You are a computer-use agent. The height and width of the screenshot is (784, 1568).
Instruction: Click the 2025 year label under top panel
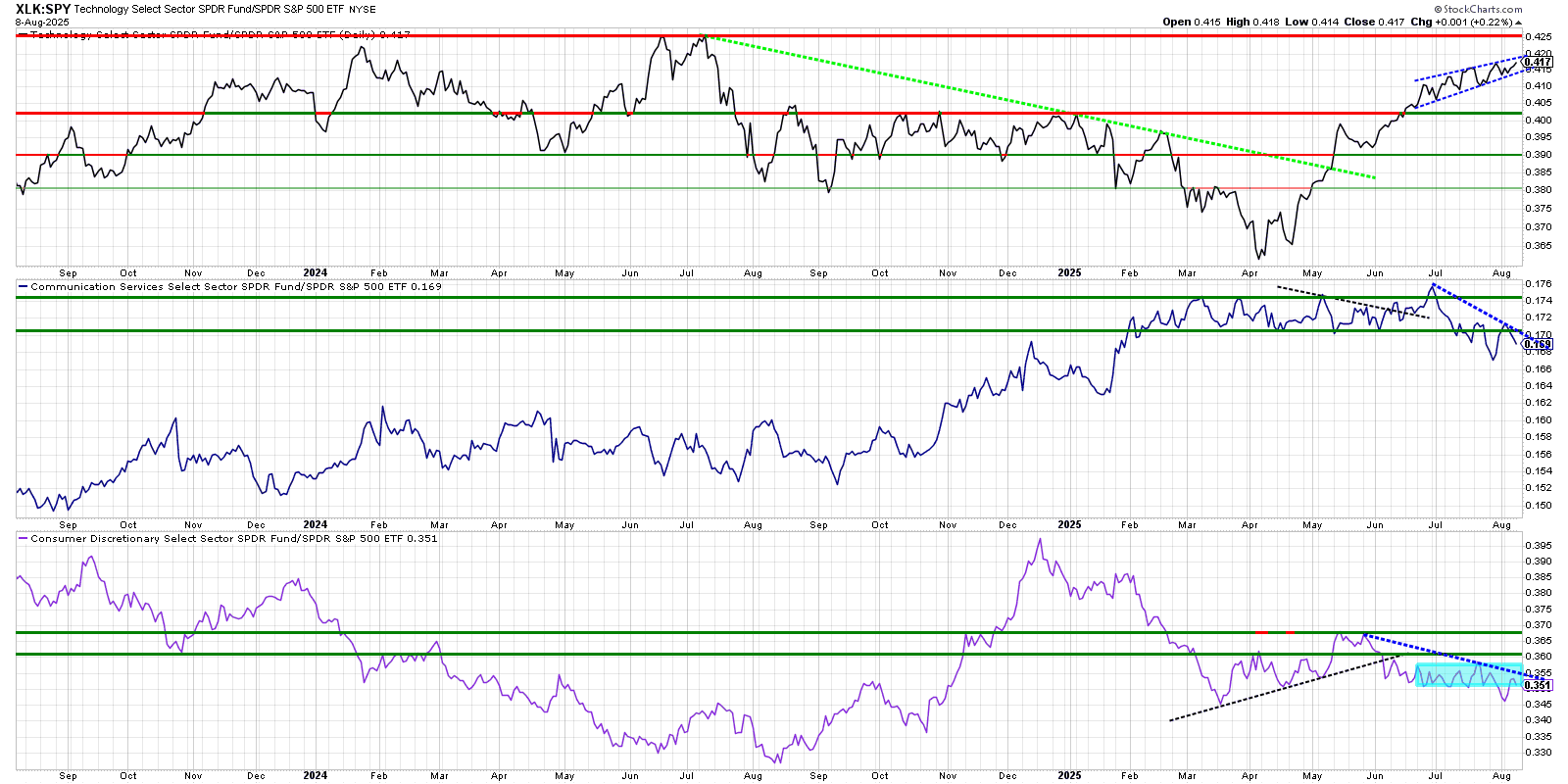(1069, 272)
